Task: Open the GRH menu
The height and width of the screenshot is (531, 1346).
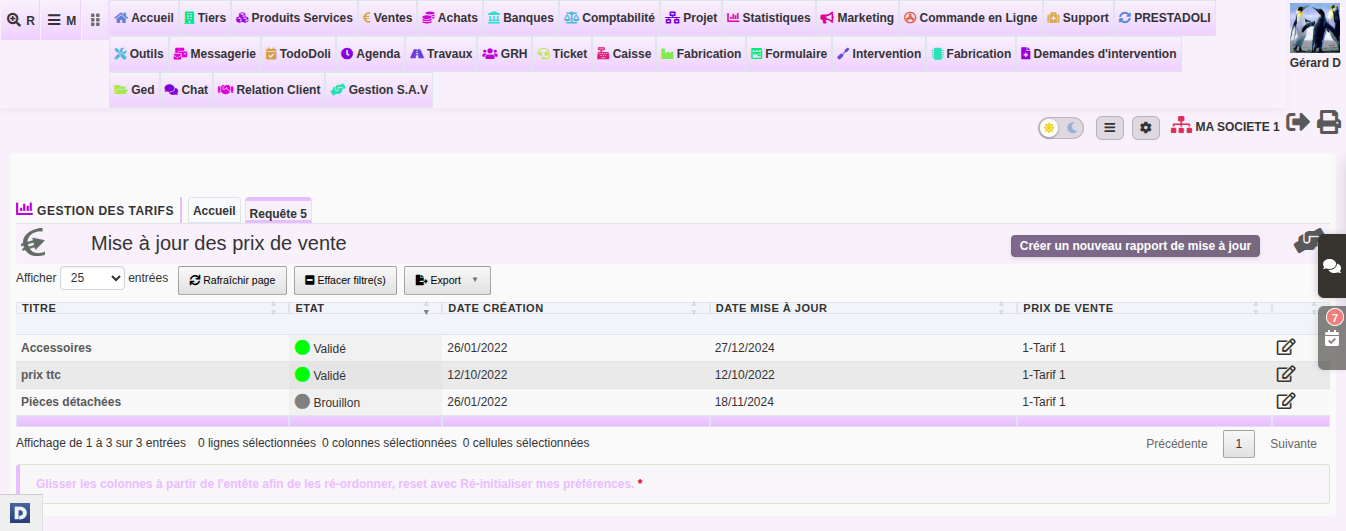Action: (x=504, y=54)
